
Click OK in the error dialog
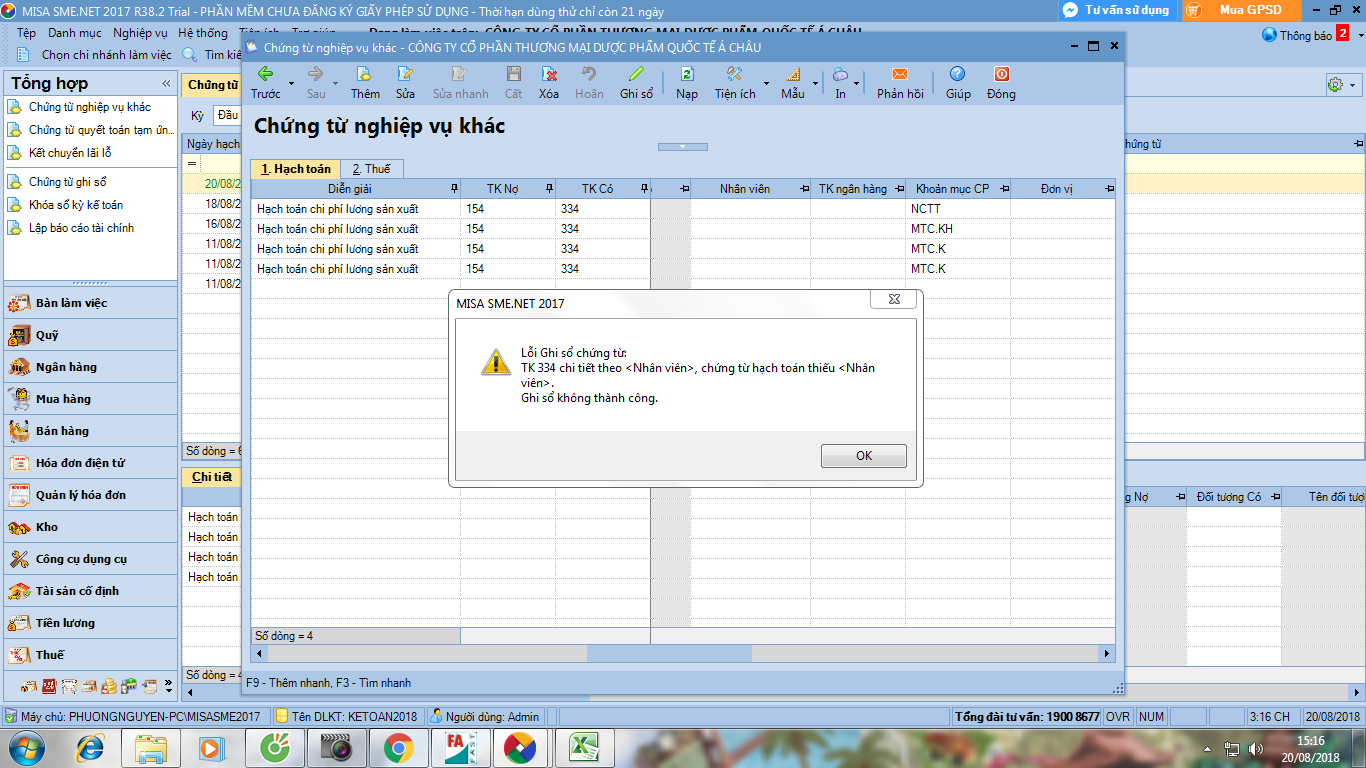[864, 456]
